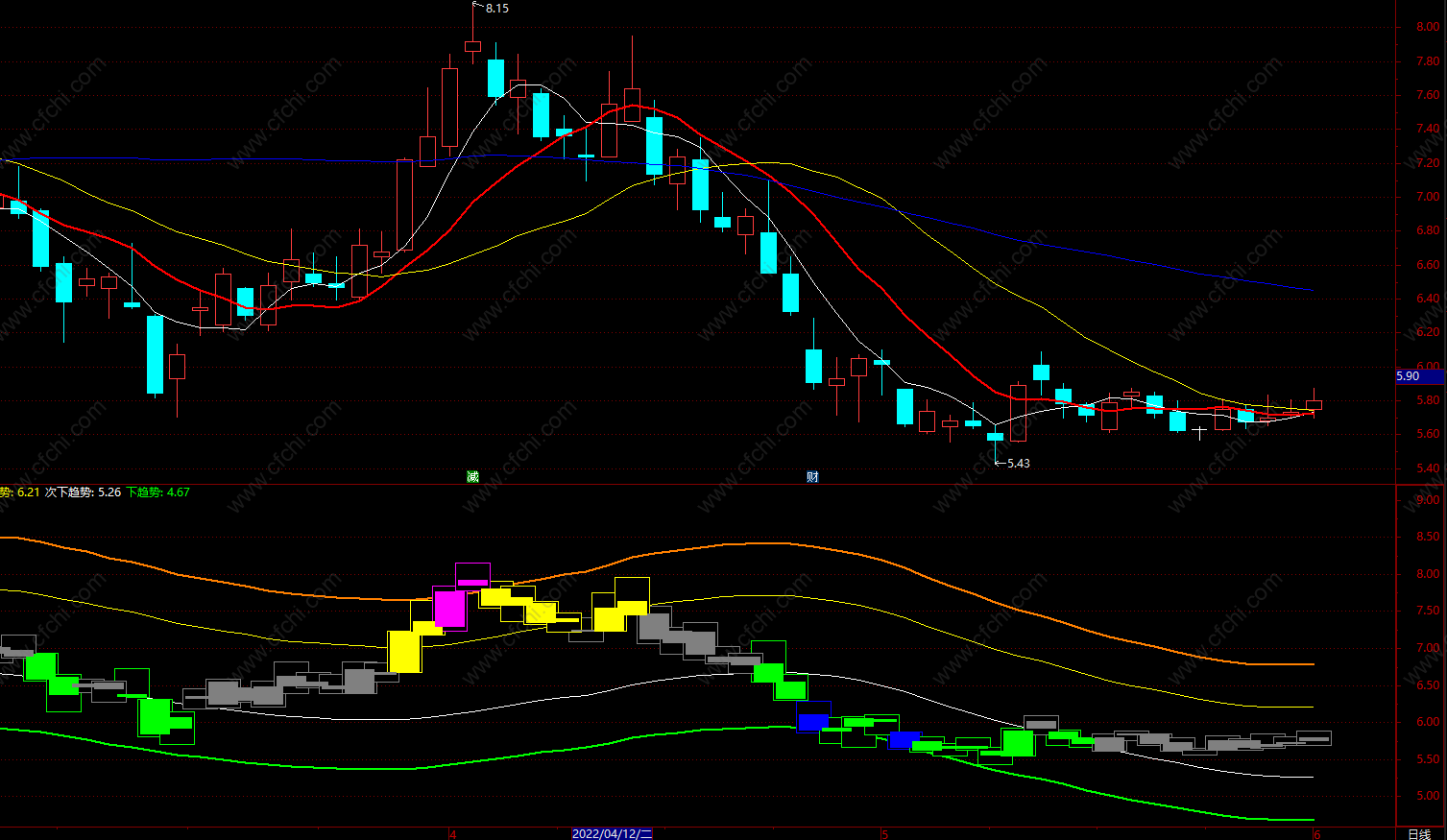Click the 7.00 value on the price axis
Screen dimensions: 1447x840
tap(1427, 197)
